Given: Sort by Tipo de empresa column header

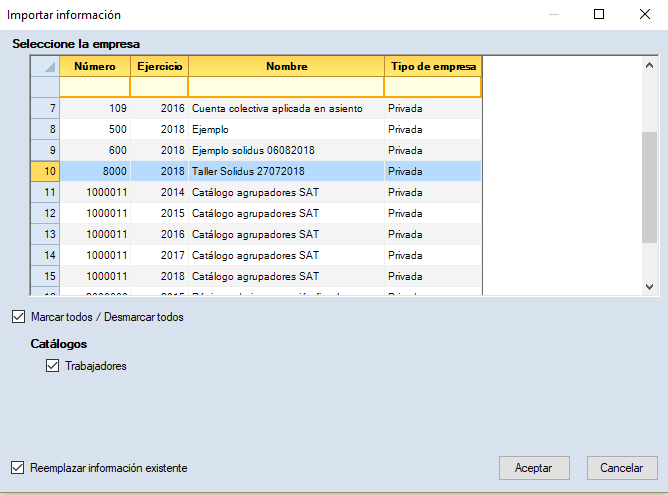Looking at the screenshot, I should pos(432,66).
